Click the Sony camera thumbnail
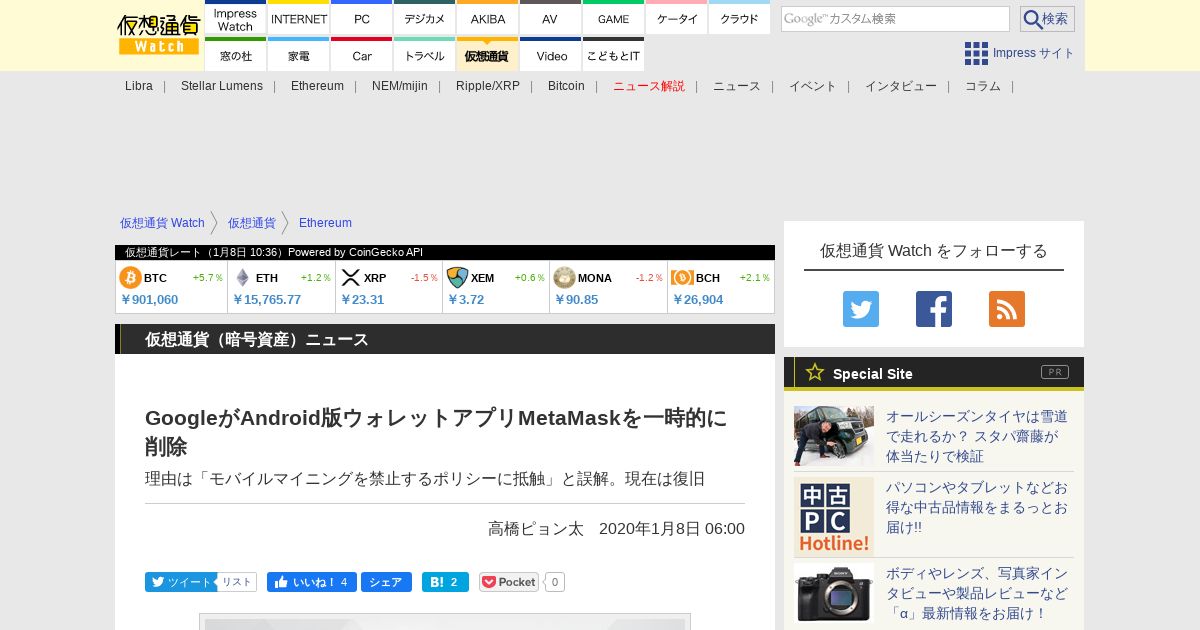The width and height of the screenshot is (1200, 630). pos(834,593)
